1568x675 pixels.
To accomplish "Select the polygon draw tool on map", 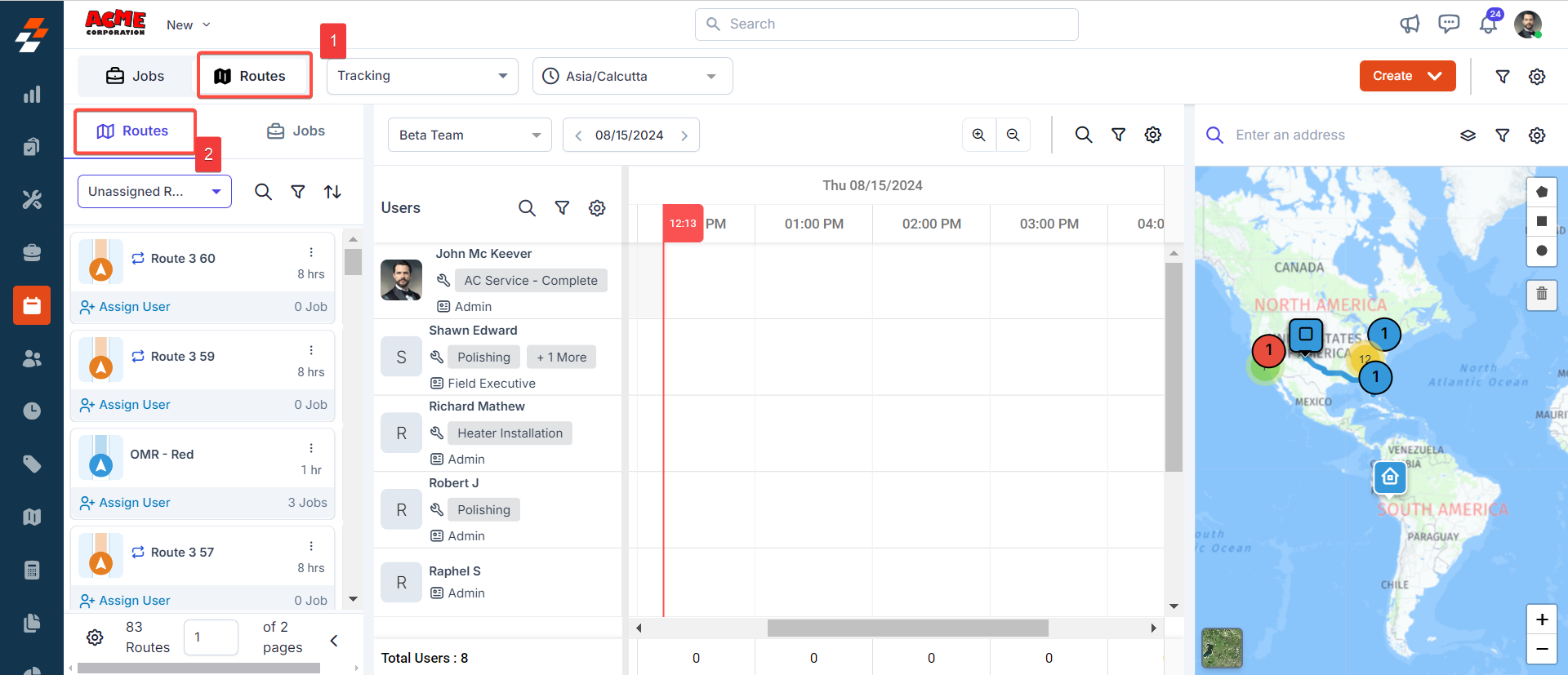I will [x=1541, y=192].
